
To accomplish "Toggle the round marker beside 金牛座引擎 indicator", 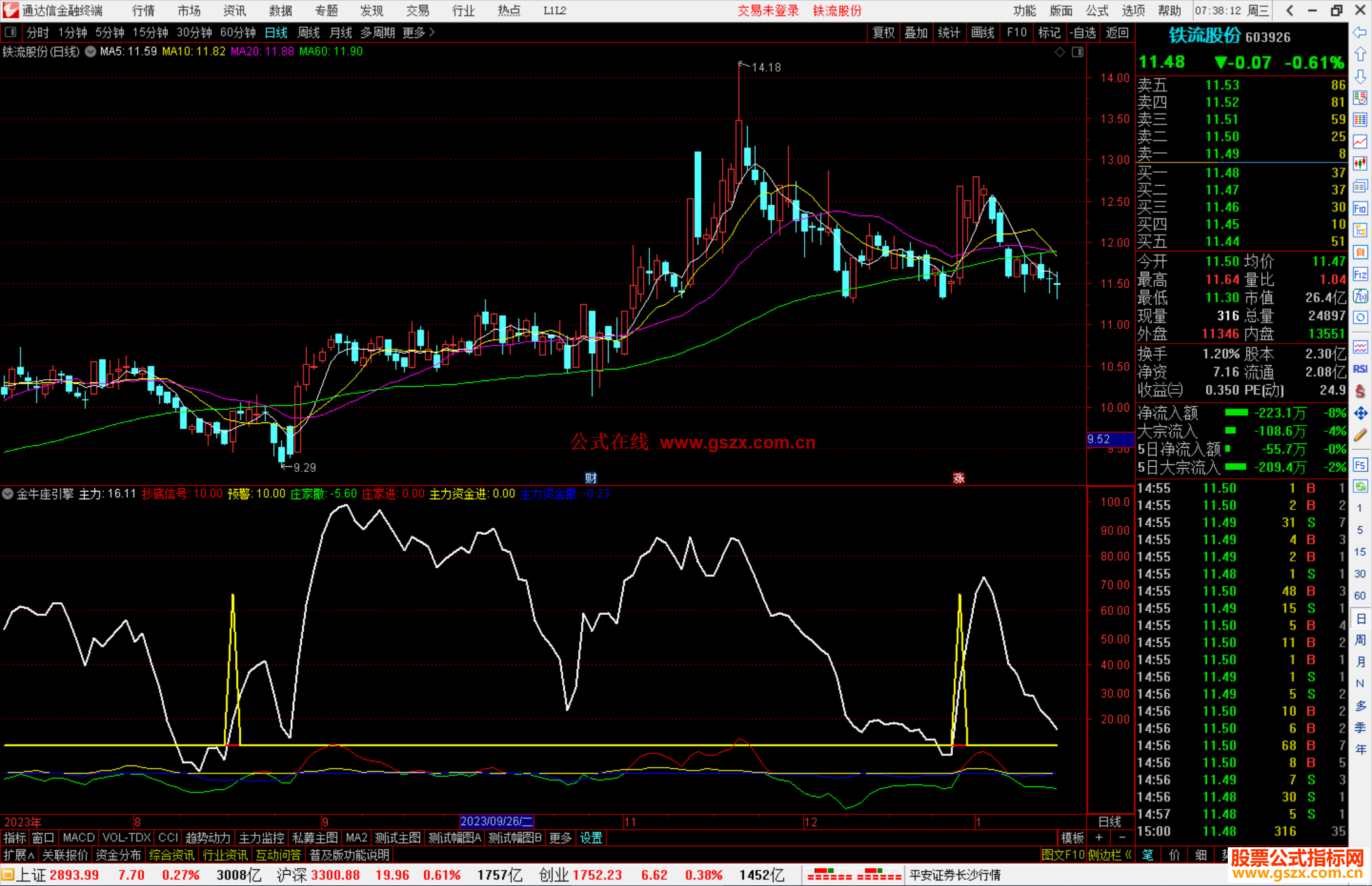I will pos(8,493).
